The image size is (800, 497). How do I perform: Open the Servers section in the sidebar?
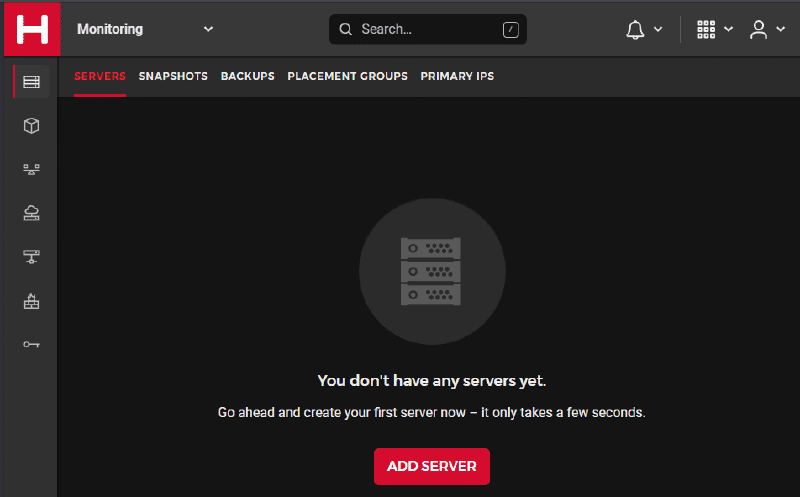pyautogui.click(x=31, y=81)
